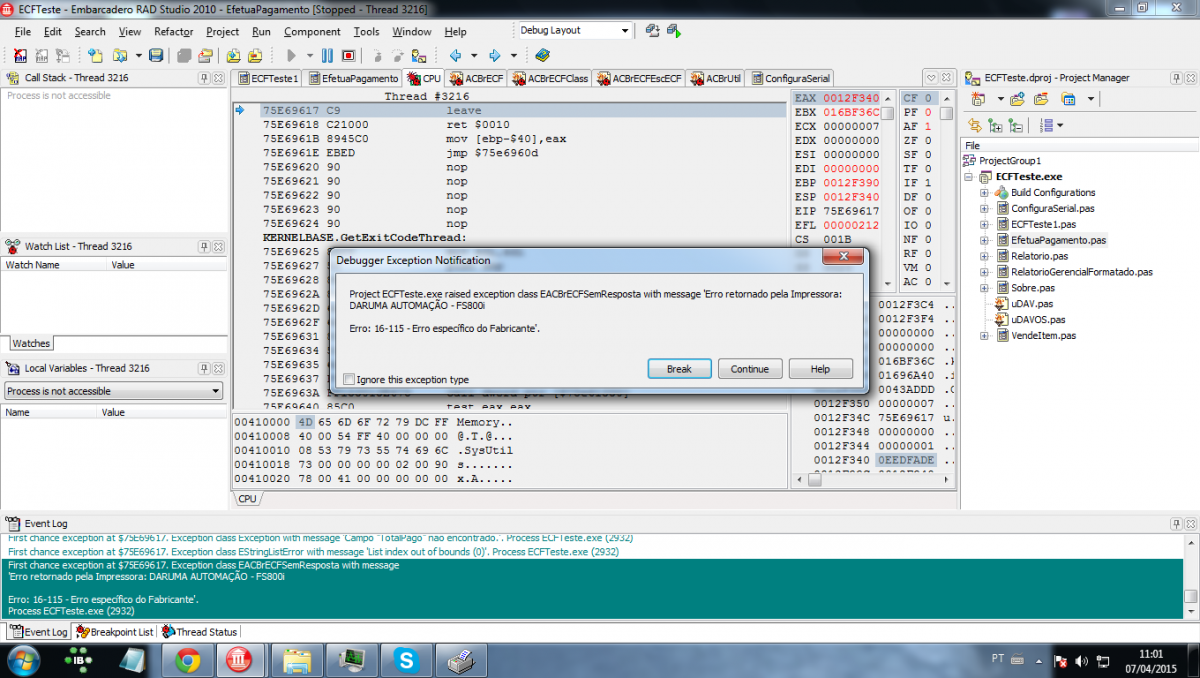Select VendeItem.pas in Project Manager
This screenshot has width=1200, height=678.
1043,336
